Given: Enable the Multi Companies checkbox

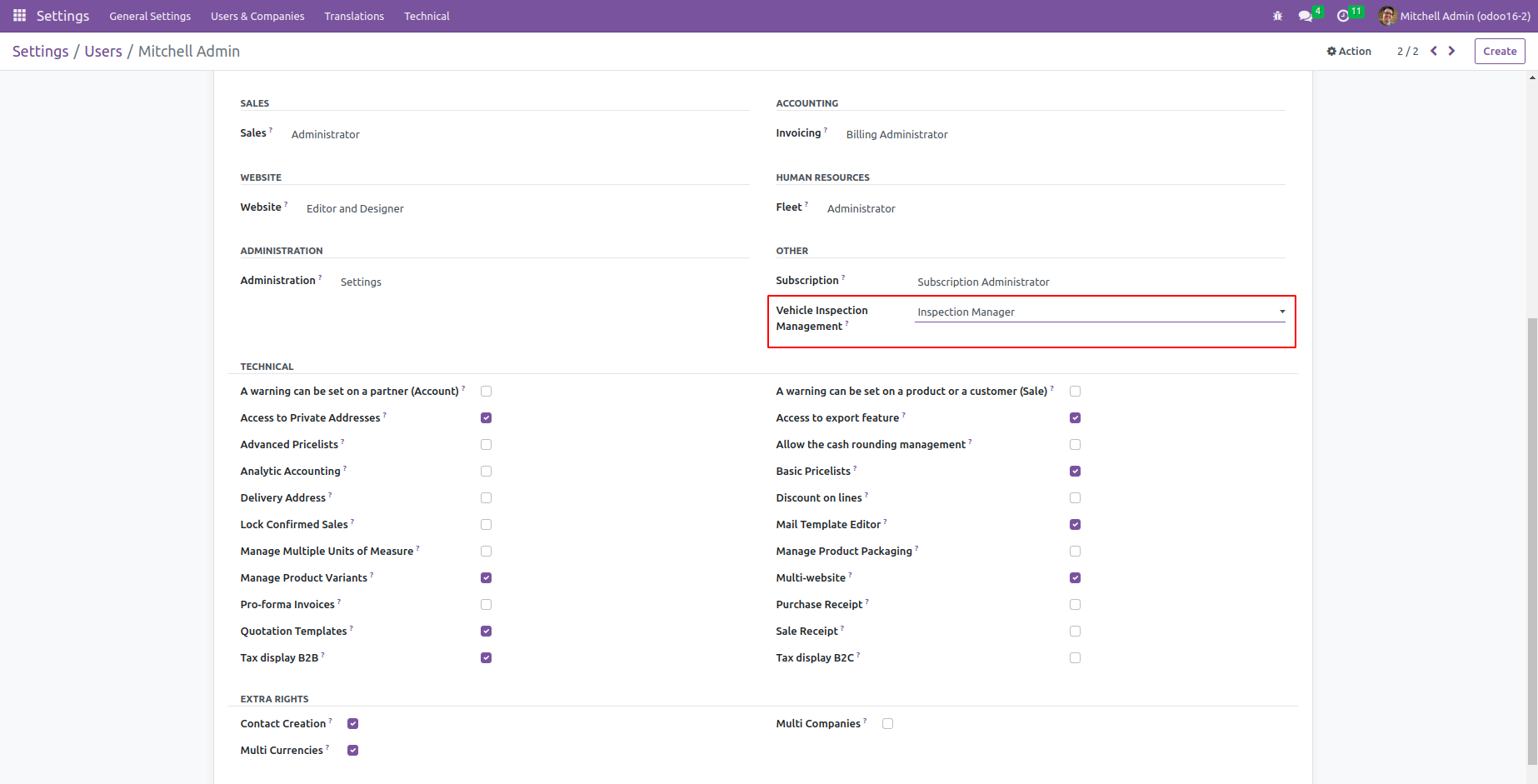Looking at the screenshot, I should [887, 723].
